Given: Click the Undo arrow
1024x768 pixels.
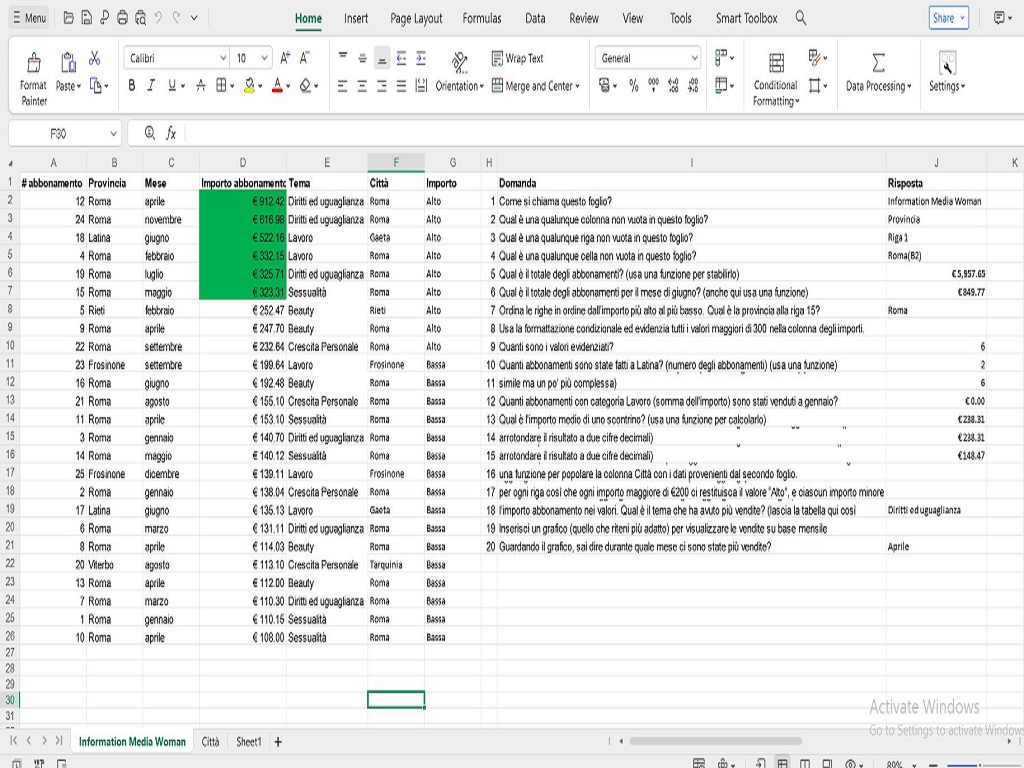Looking at the screenshot, I should click(x=158, y=18).
